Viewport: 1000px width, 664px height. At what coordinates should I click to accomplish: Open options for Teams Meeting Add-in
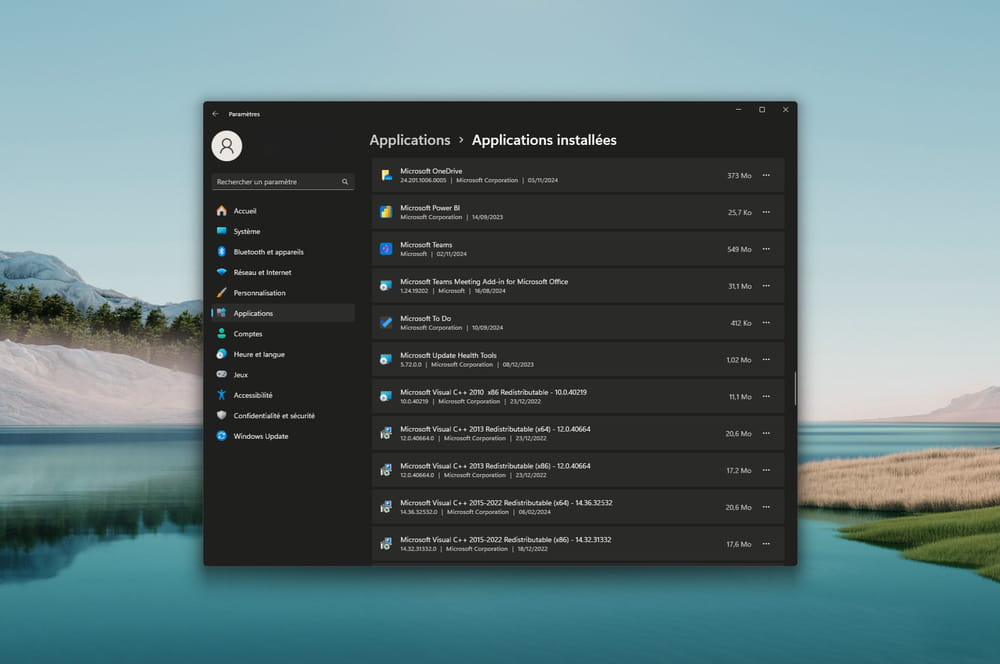(x=766, y=286)
